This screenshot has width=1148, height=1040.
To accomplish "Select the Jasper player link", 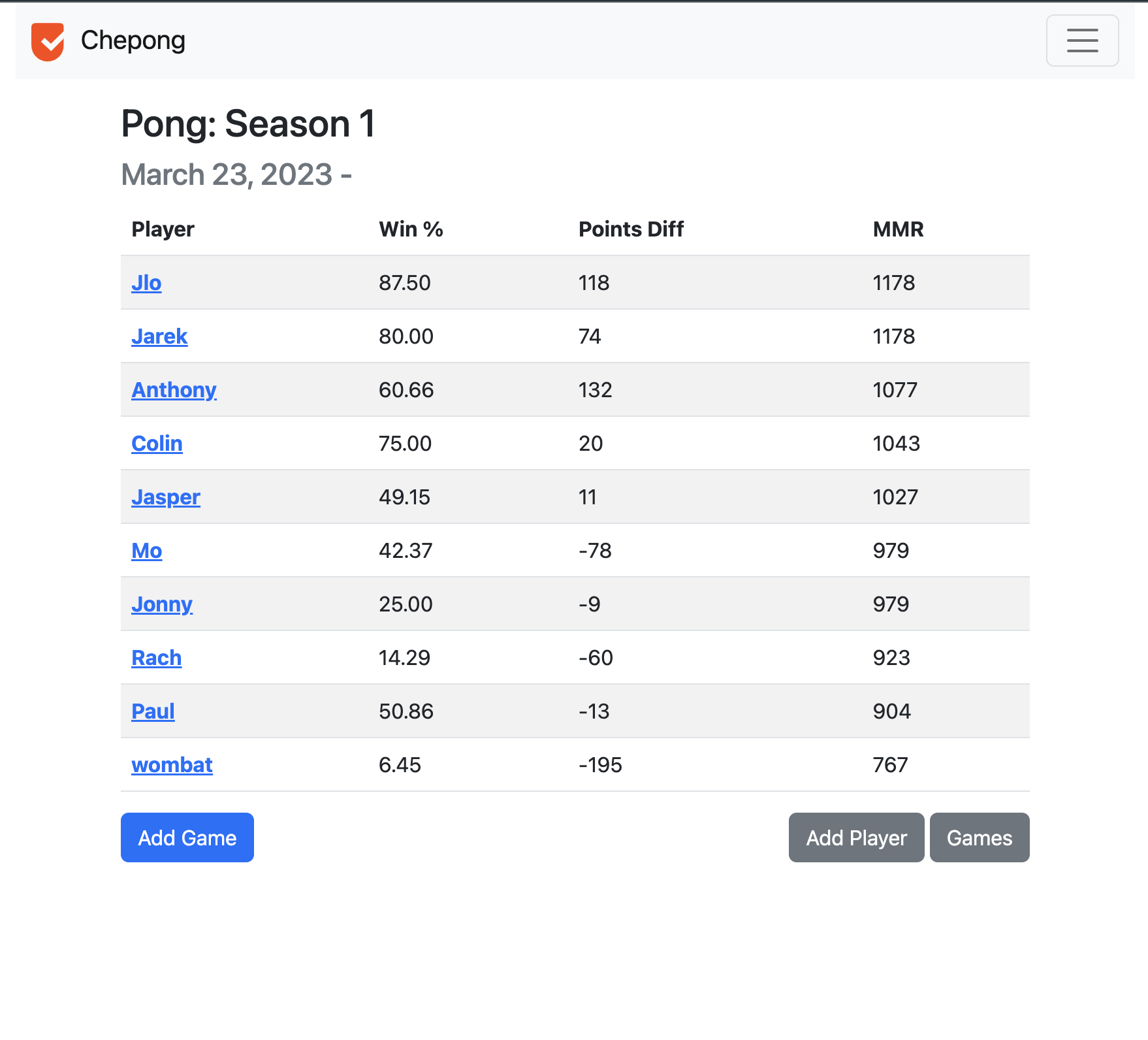I will point(166,497).
